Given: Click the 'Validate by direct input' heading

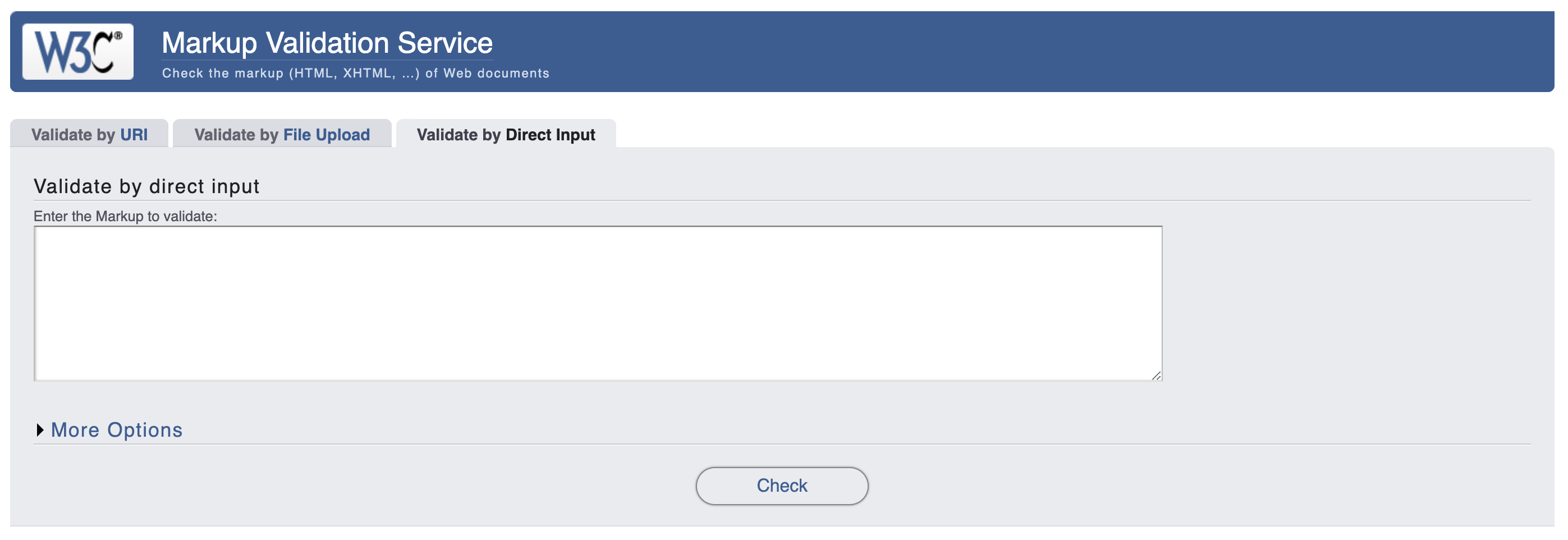Looking at the screenshot, I should [x=146, y=186].
